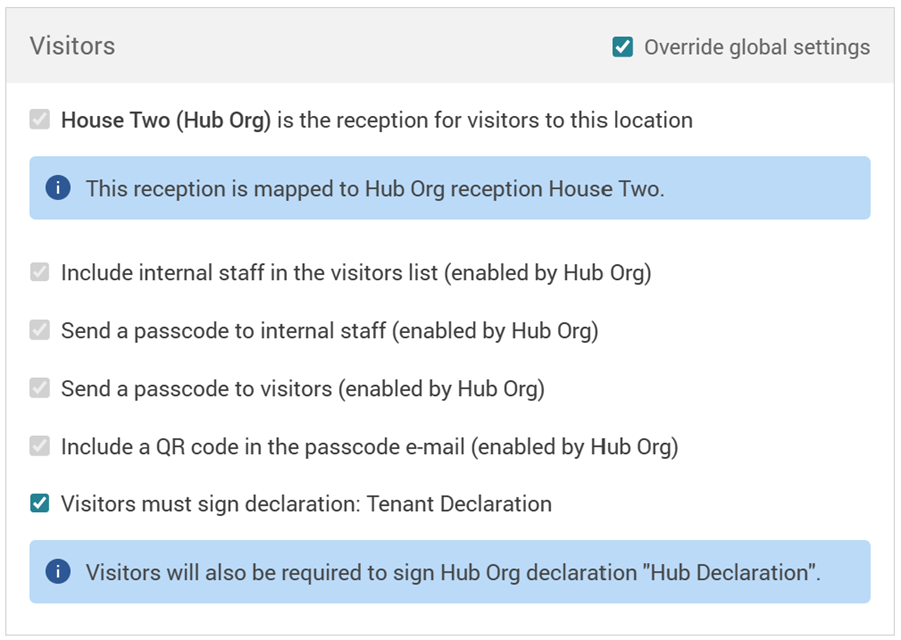Click the "mapped to Hub Org reception" banner text
The width and height of the screenshot is (901, 640).
(374, 188)
